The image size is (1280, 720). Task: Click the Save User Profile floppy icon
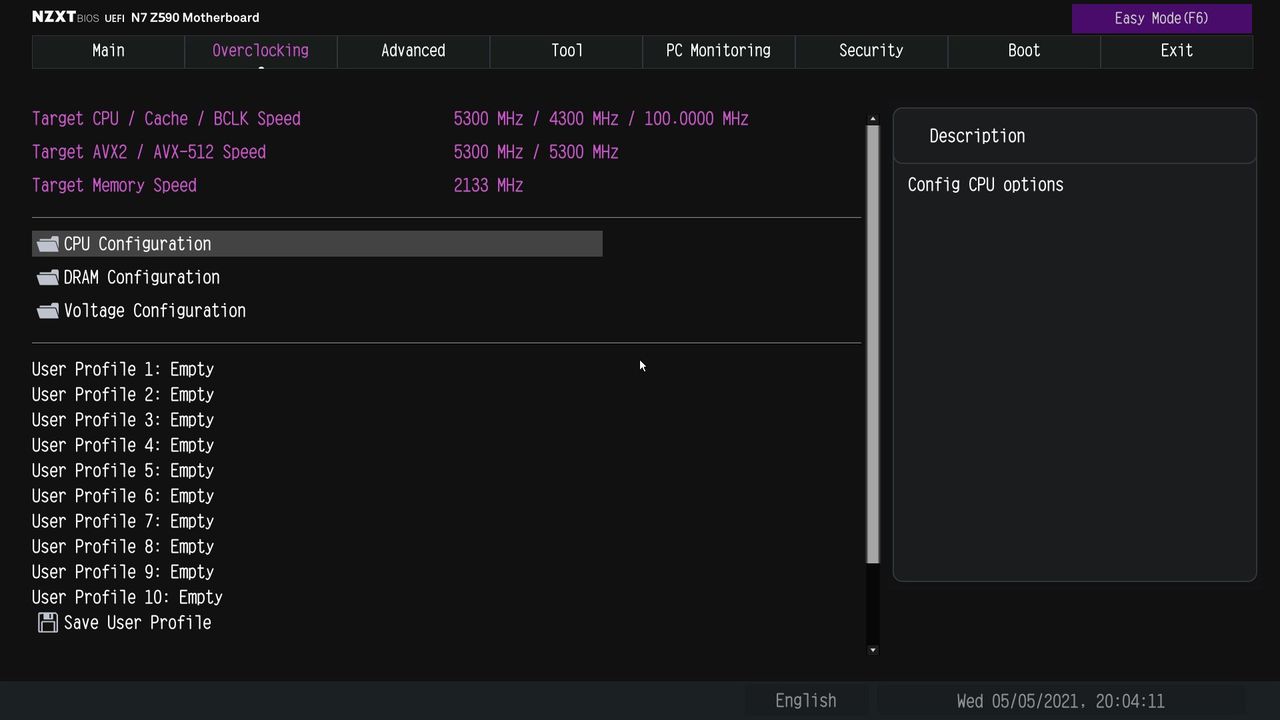click(47, 623)
